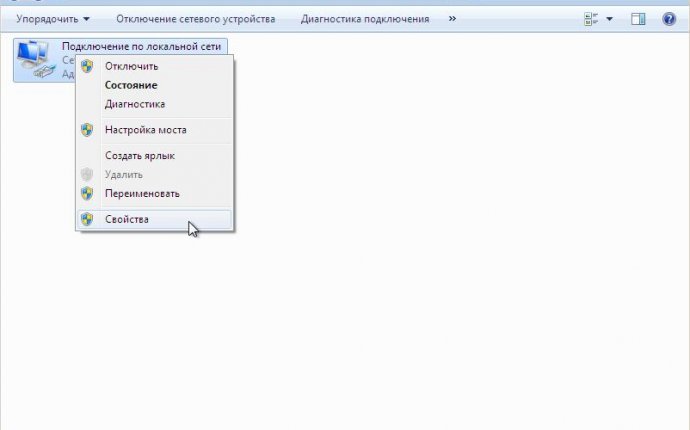Click Отключение сетевого устройства in toolbar
This screenshot has height=430, width=690.
point(195,19)
